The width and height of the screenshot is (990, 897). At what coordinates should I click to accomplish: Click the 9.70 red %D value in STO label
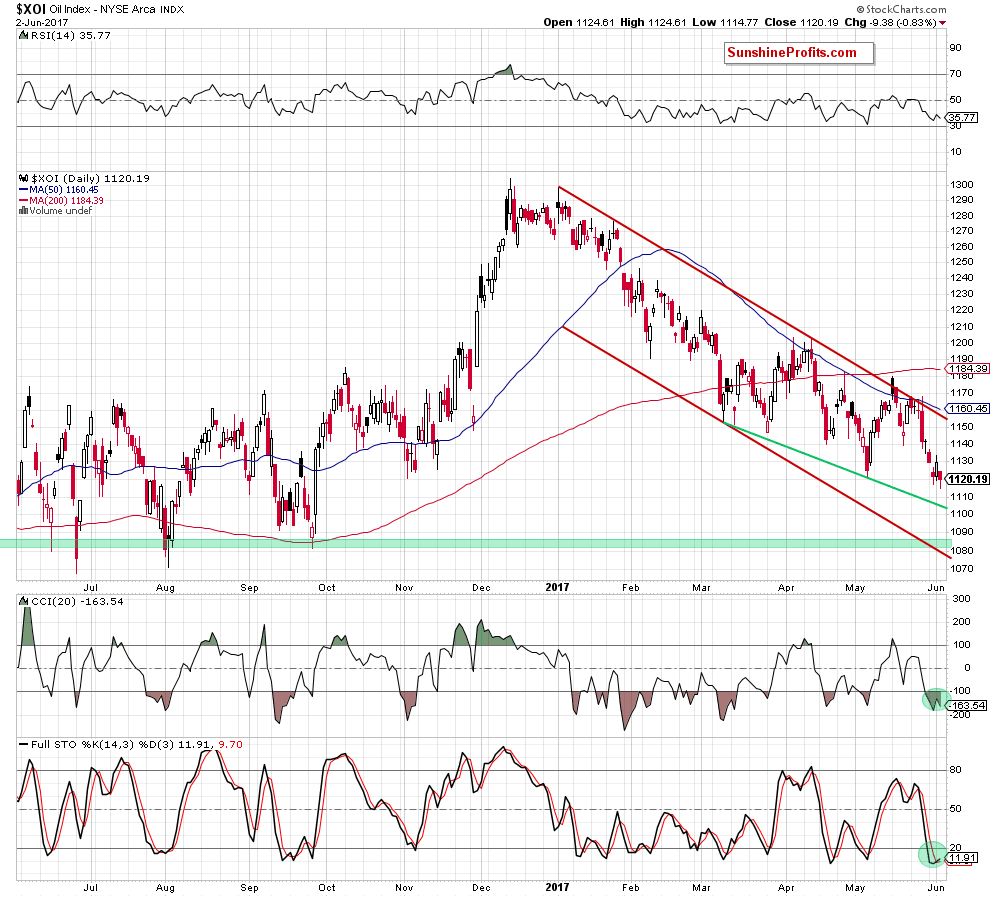click(x=230, y=745)
